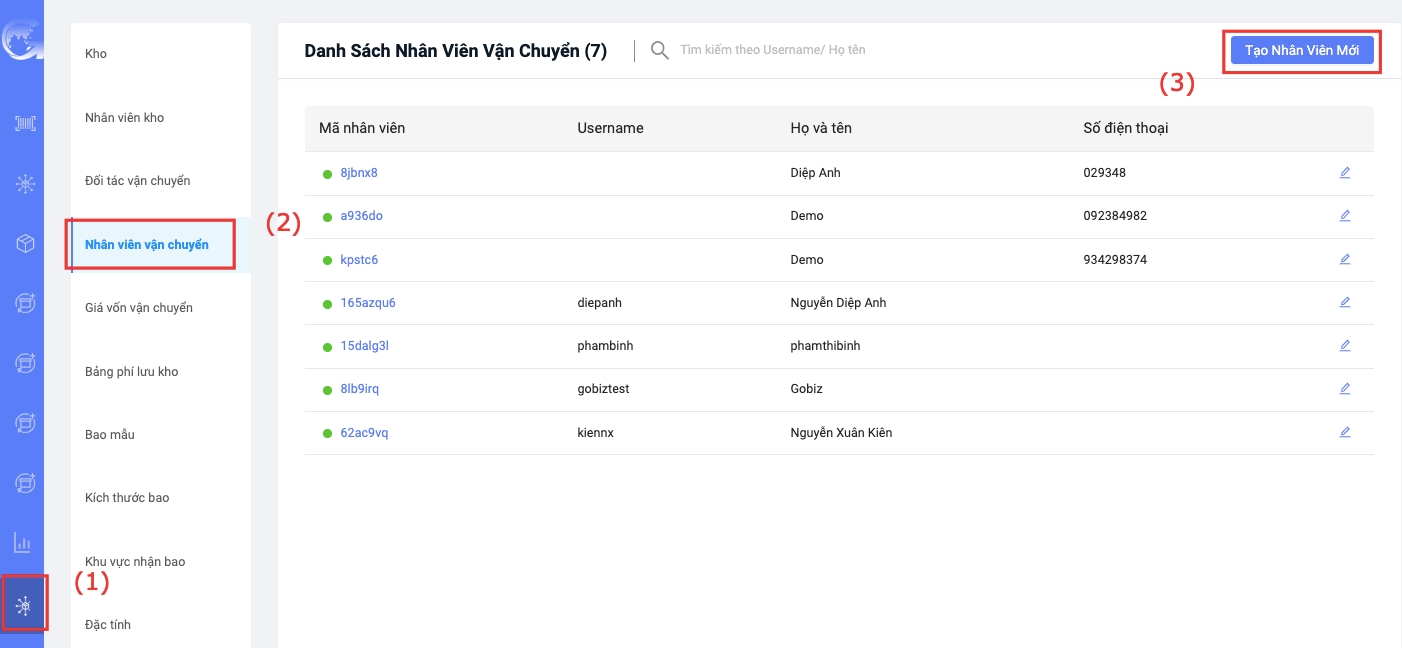Click the barcode scan icon in sidebar
Screen dimensions: 1402x648
[24, 123]
